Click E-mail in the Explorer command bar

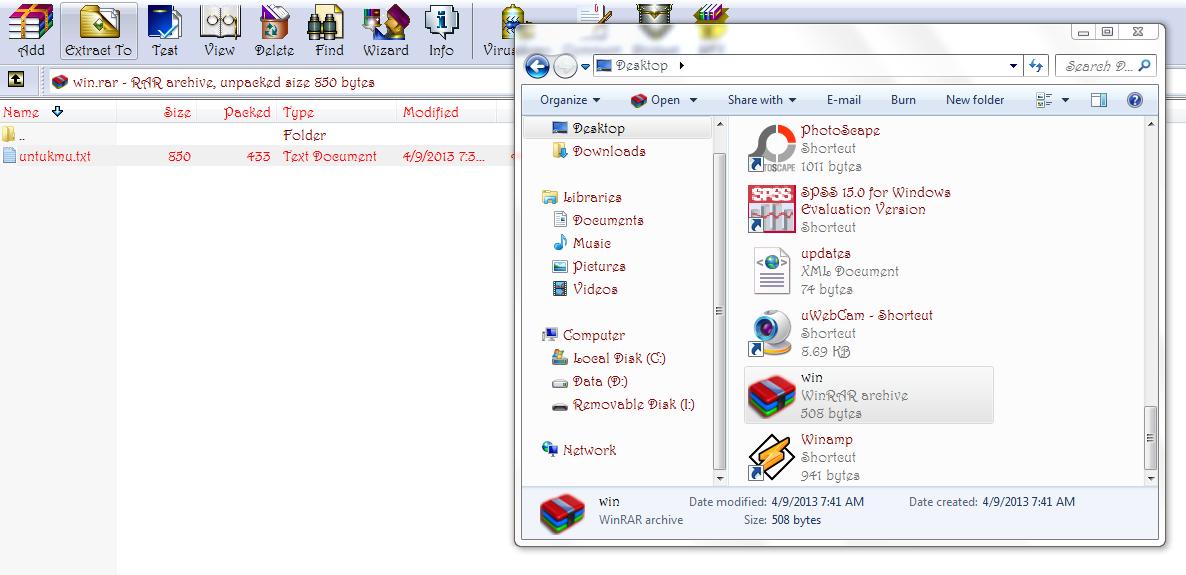tap(843, 100)
